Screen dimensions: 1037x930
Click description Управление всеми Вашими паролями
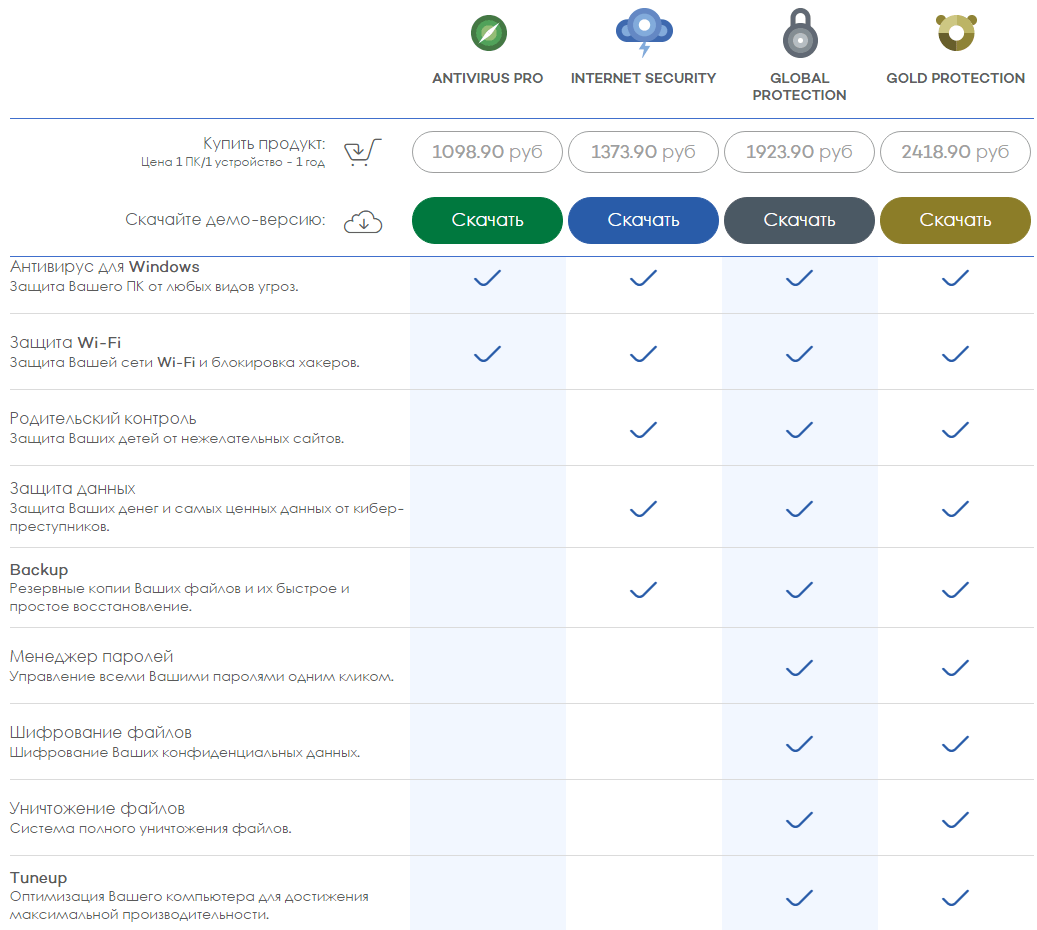tap(202, 677)
